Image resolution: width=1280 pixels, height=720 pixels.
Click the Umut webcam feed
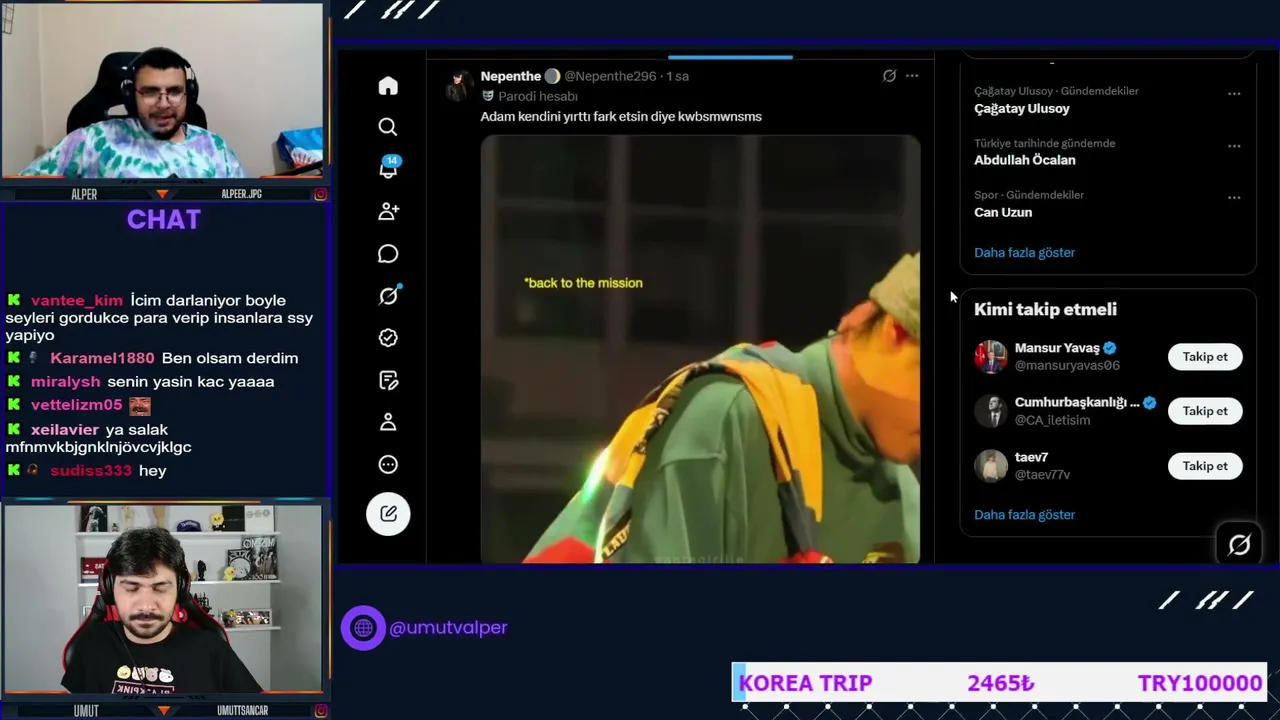163,598
